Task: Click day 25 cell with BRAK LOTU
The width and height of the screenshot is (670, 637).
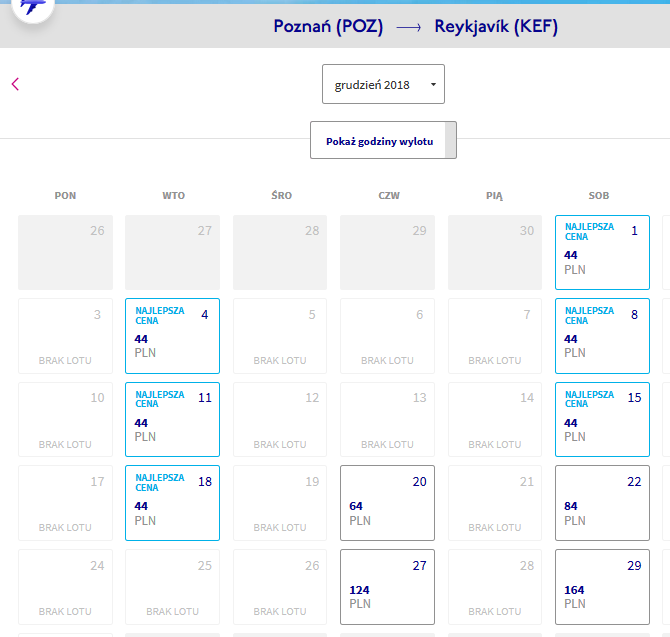Action: click(x=172, y=587)
